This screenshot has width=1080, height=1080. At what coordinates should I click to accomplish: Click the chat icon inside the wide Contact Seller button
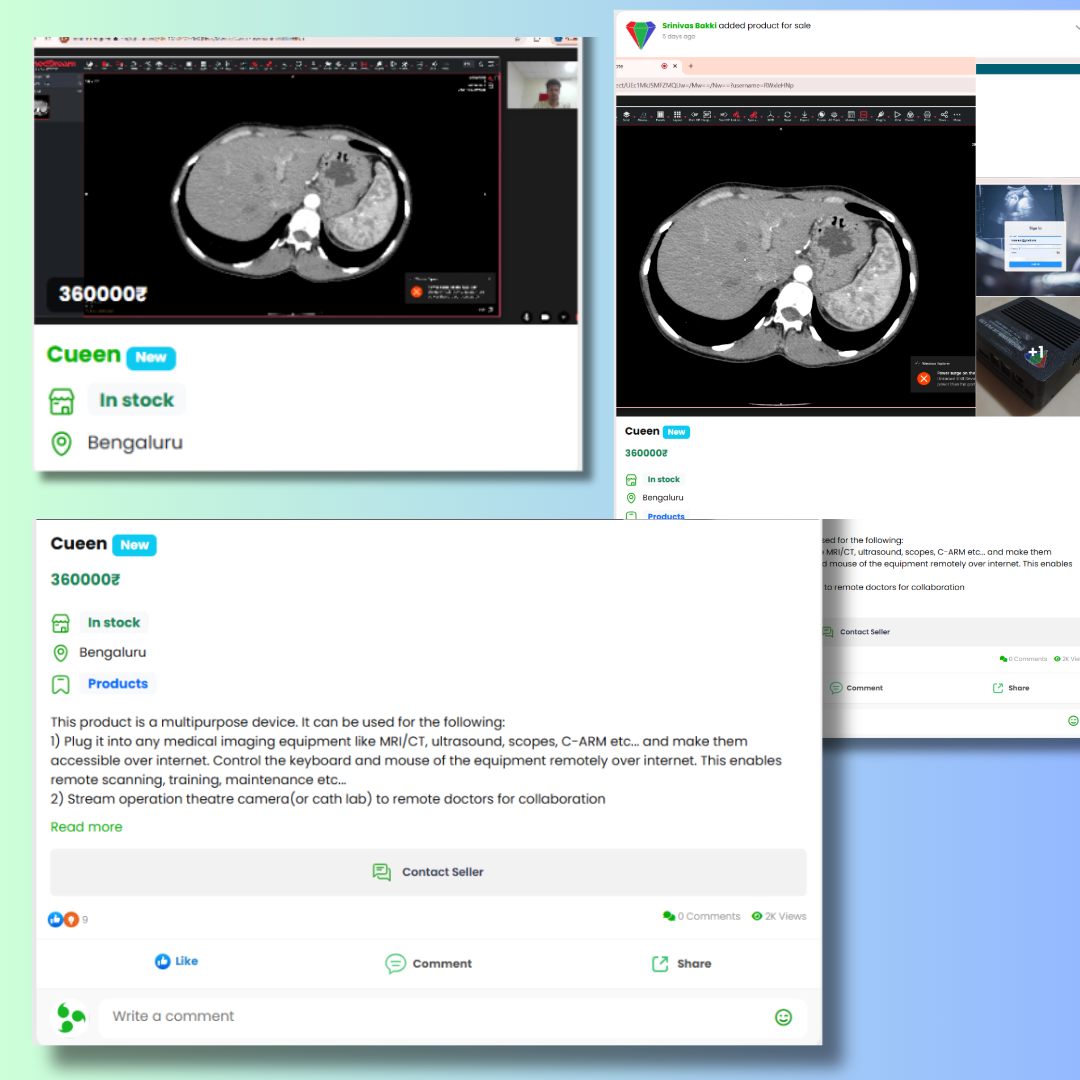382,872
